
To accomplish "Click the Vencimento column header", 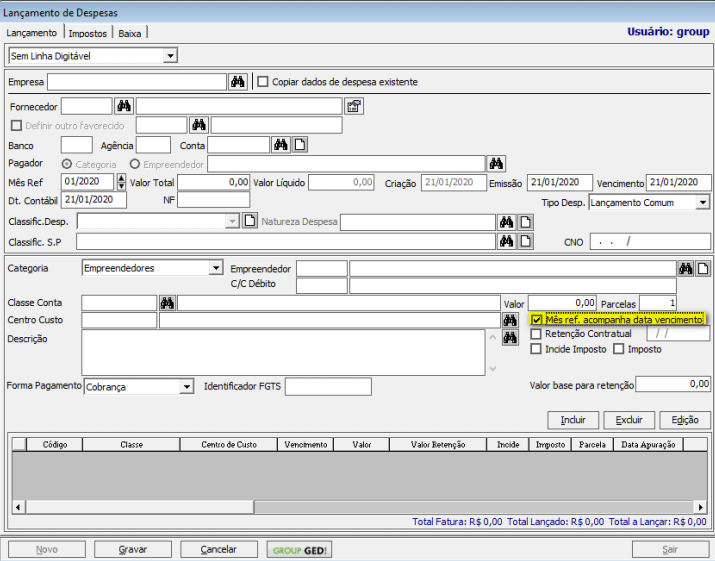I will click(x=306, y=444).
